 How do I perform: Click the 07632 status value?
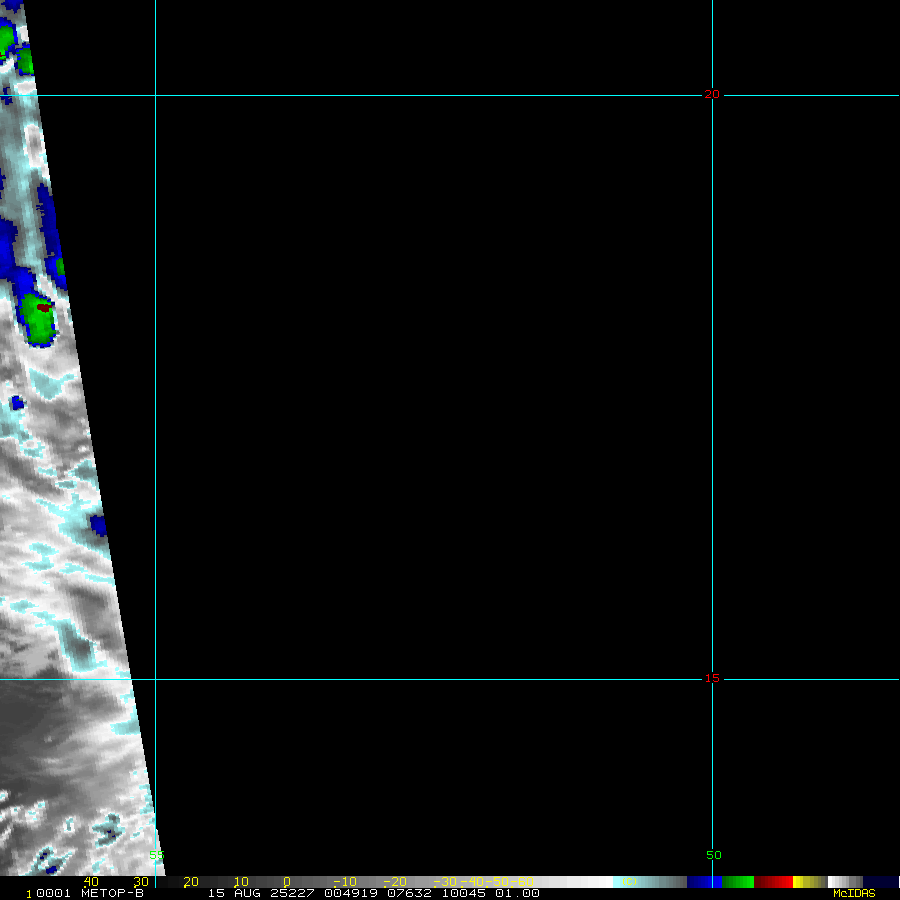point(409,893)
